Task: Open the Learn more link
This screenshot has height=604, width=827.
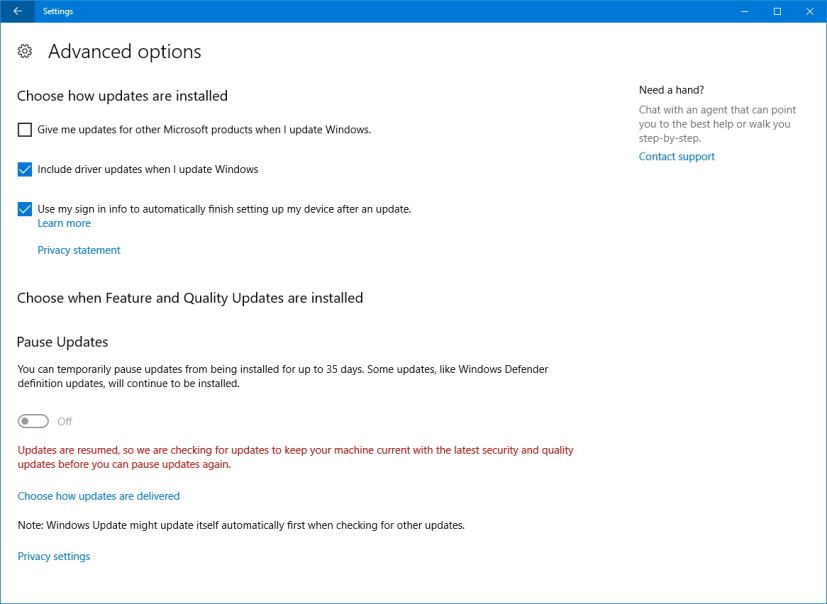Action: [x=64, y=222]
